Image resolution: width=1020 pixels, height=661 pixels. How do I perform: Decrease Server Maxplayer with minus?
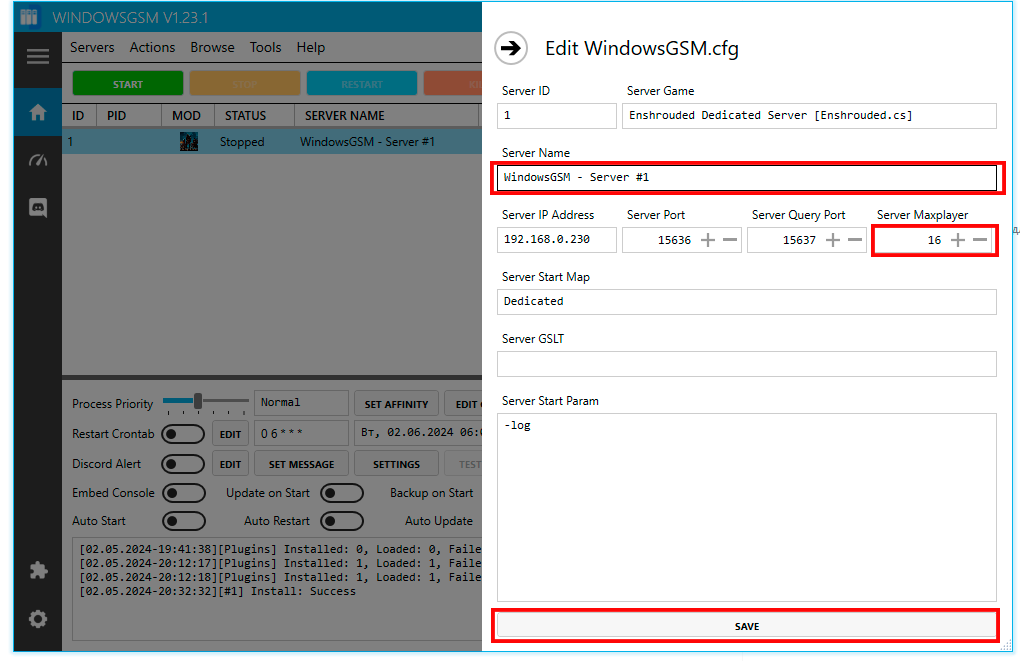click(x=980, y=240)
